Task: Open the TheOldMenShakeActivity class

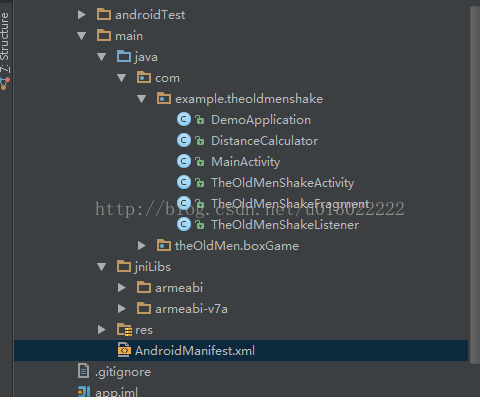Action: (283, 183)
